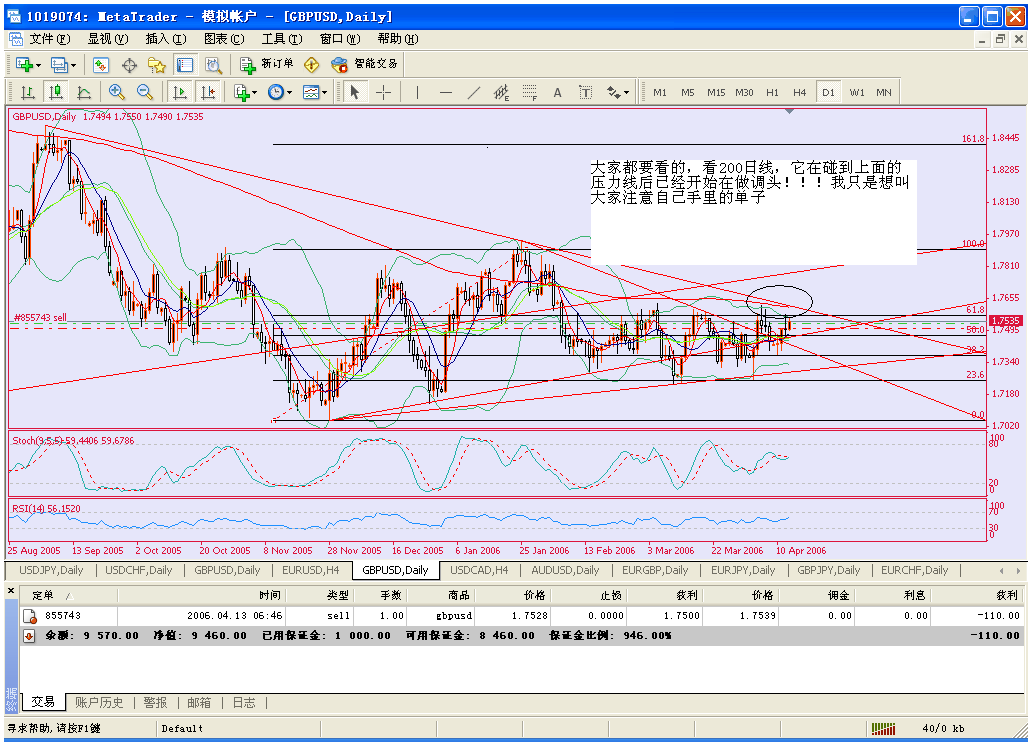Select the crosshair tool
The width and height of the screenshot is (1032, 742).
click(x=383, y=92)
